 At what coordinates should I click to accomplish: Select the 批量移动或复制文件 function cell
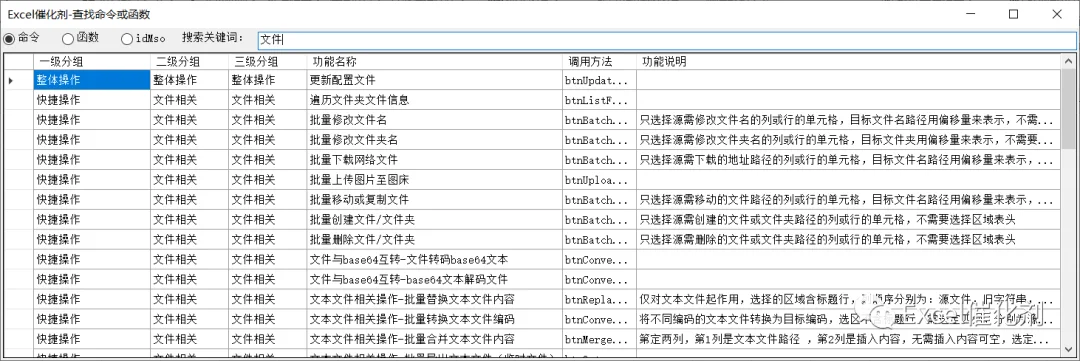click(435, 200)
